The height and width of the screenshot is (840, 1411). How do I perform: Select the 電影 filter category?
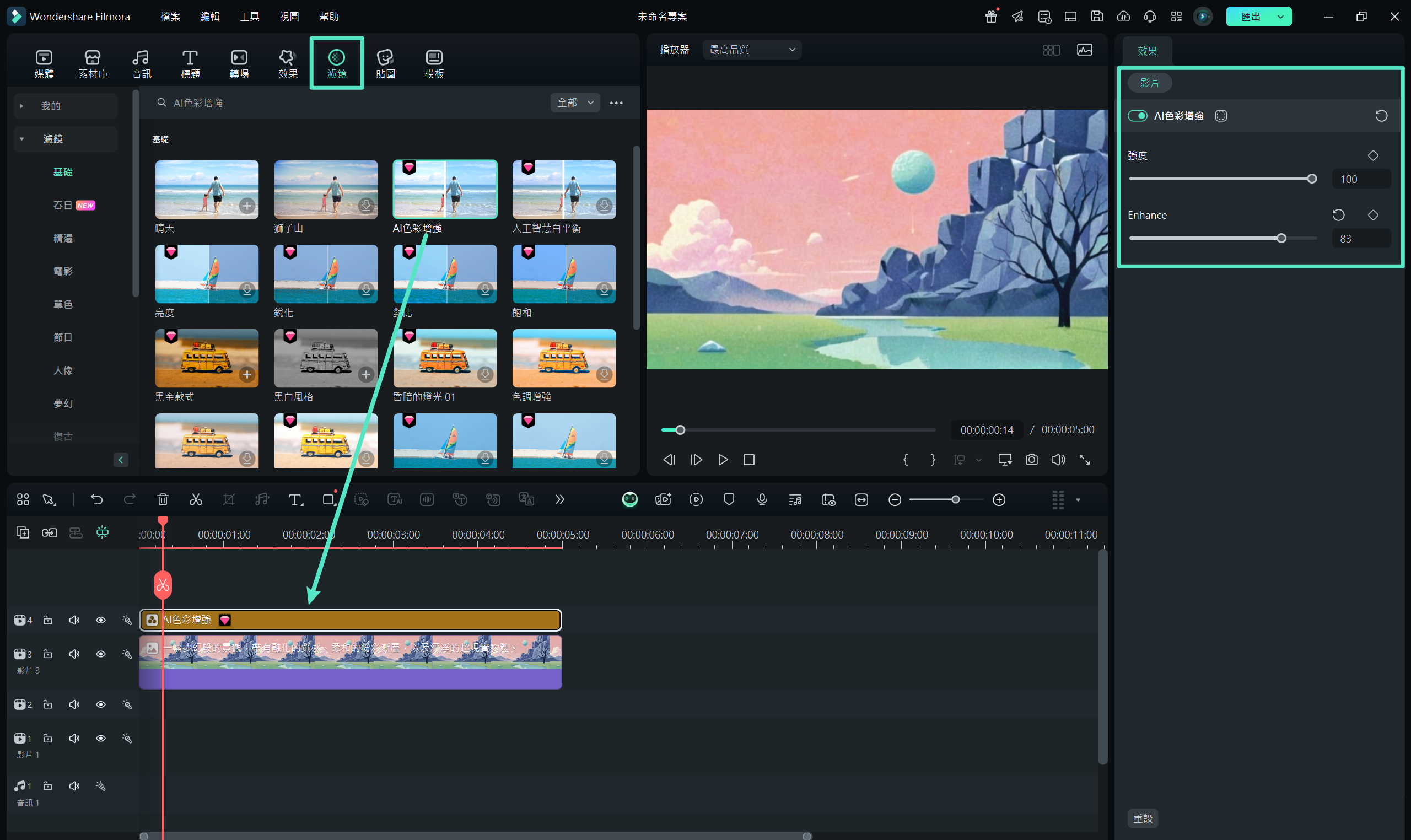(x=63, y=271)
